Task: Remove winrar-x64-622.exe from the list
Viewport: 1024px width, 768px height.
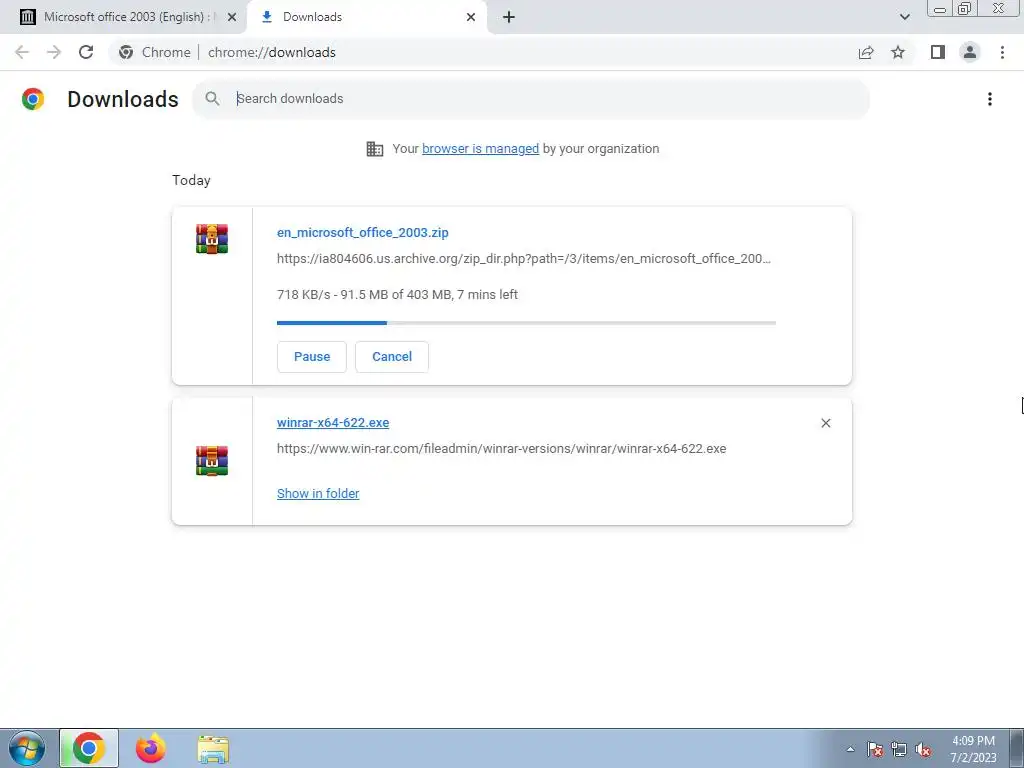Action: pyautogui.click(x=825, y=423)
